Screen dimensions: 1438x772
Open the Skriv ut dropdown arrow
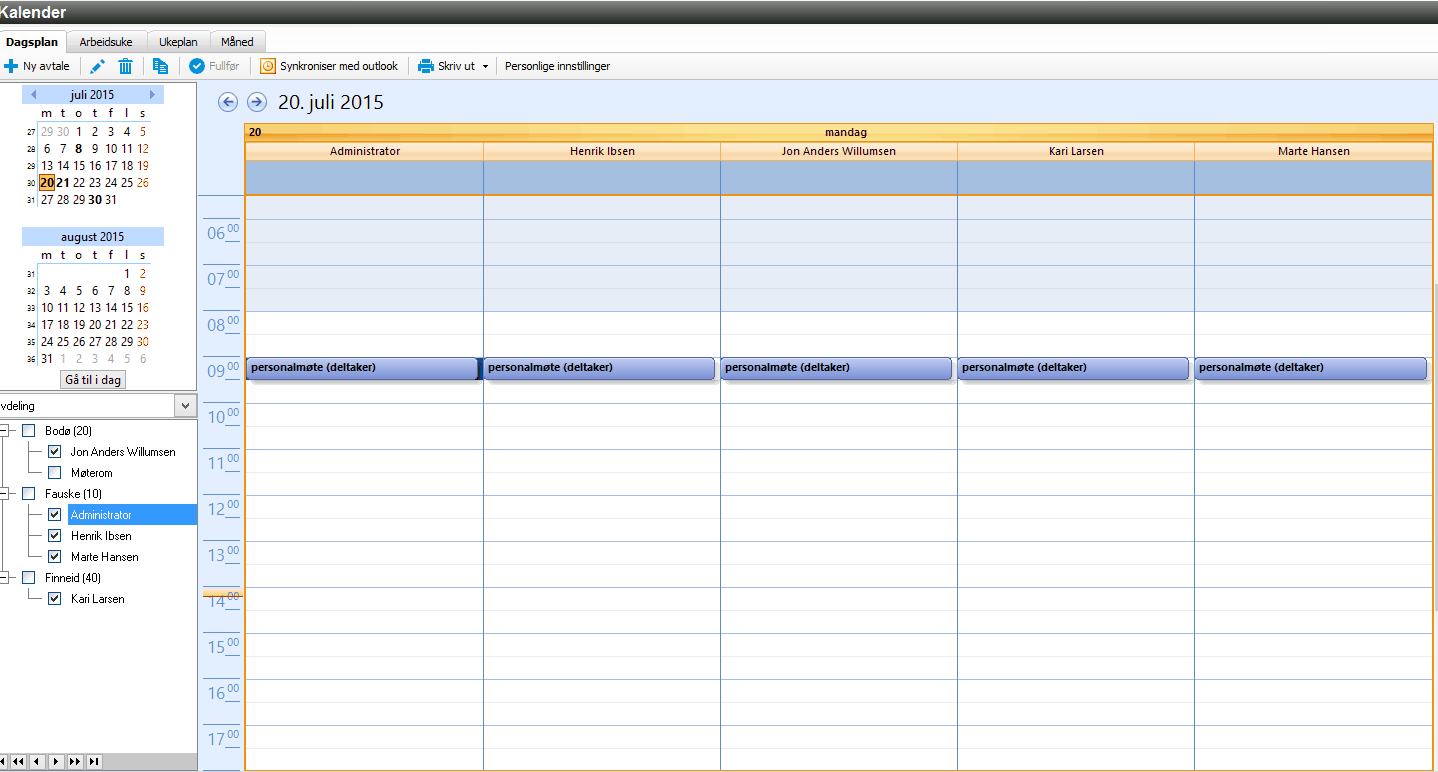(485, 67)
